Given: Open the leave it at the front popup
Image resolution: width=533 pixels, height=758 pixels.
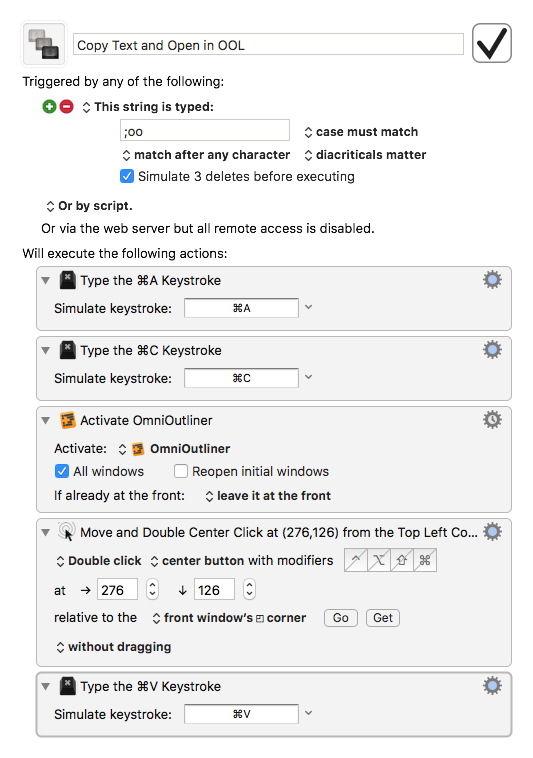Looking at the screenshot, I should 268,496.
